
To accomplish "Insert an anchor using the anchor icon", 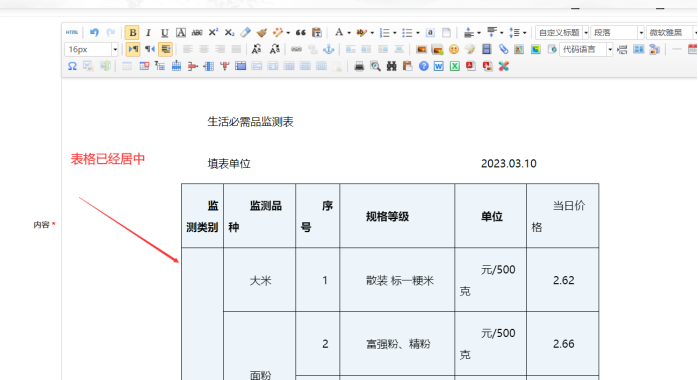I will [329, 49].
